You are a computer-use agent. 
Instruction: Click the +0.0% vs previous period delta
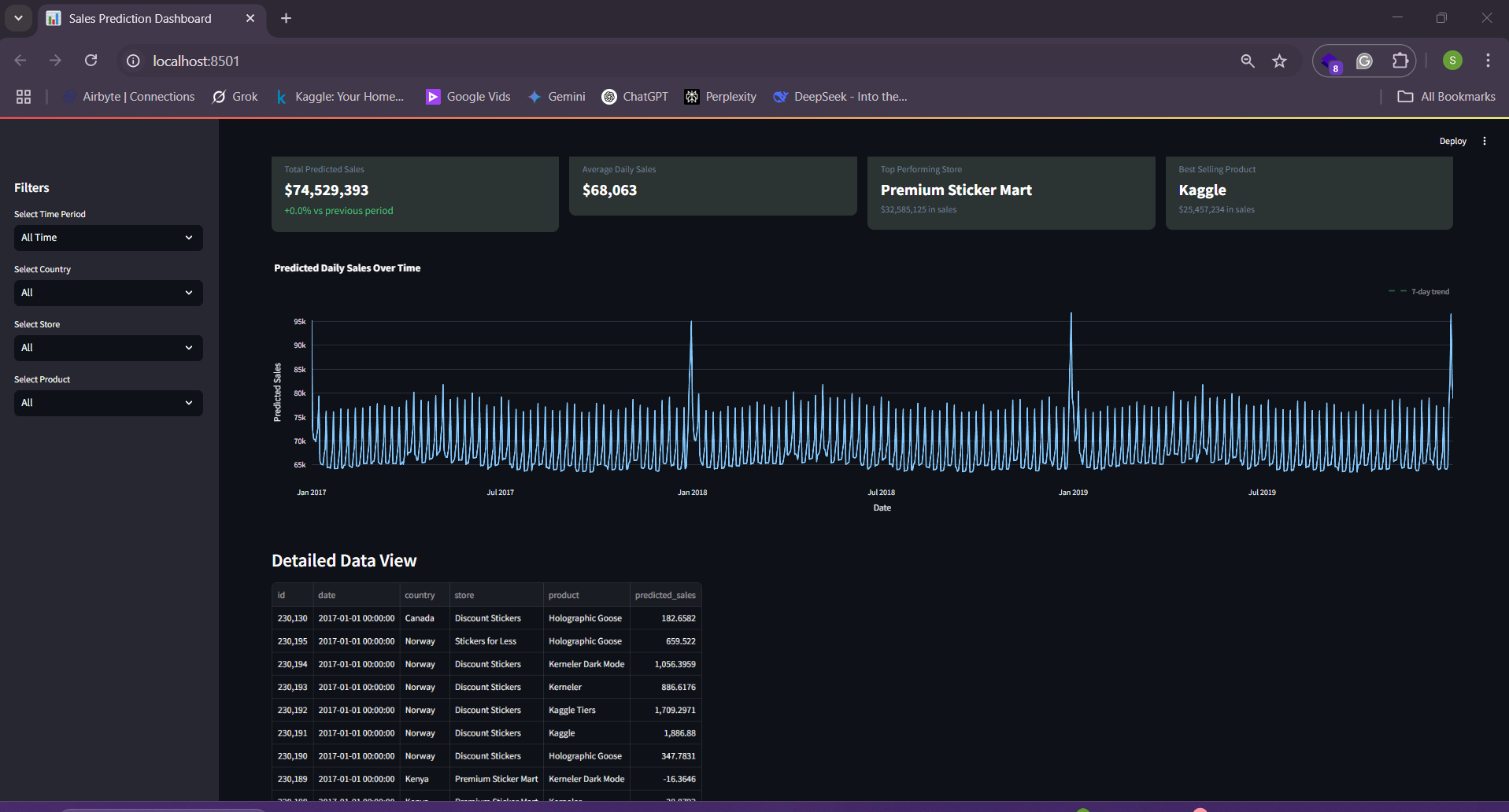338,211
